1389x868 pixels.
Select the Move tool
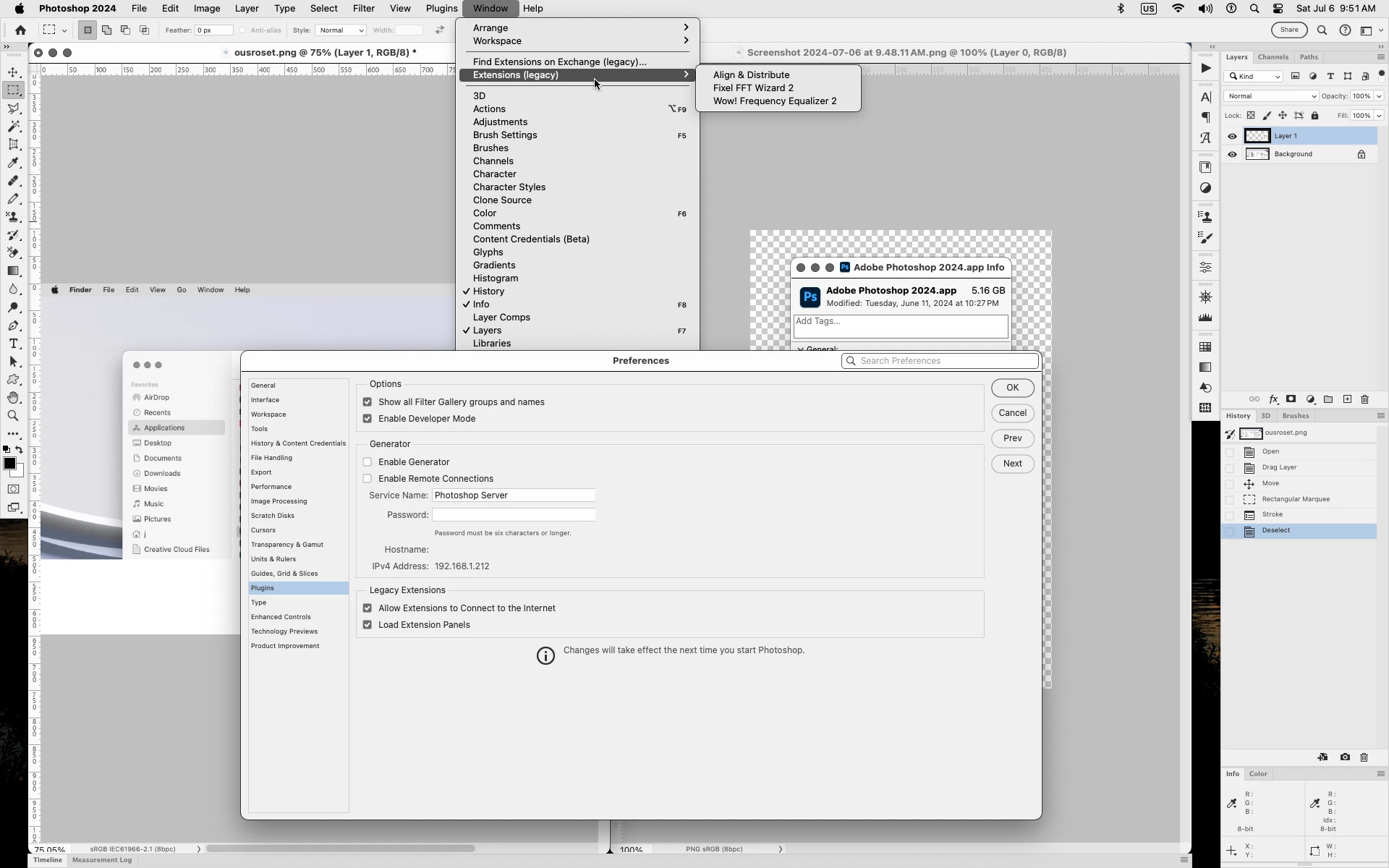pos(13,72)
